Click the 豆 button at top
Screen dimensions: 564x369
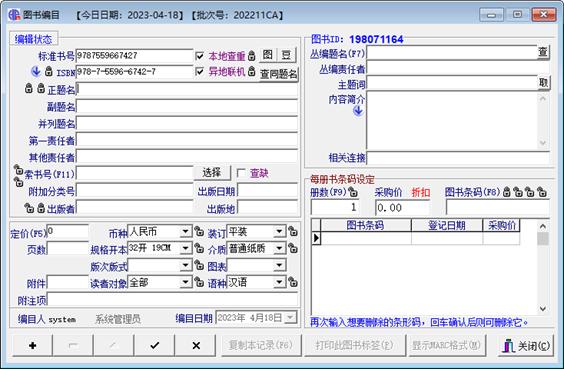286,55
